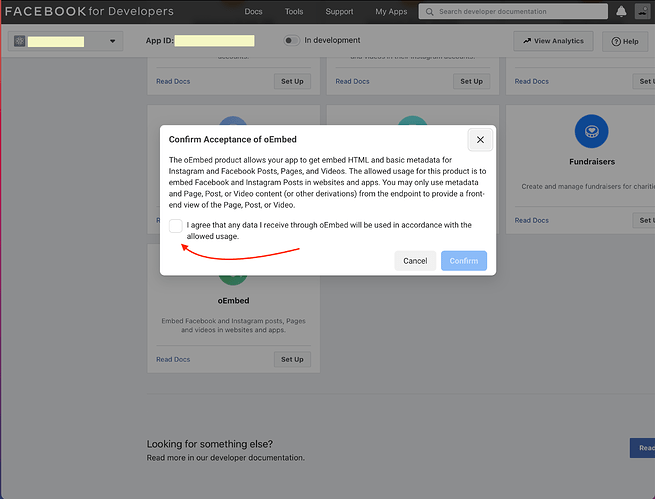The height and width of the screenshot is (499, 655).
Task: Go to Facebook for Developers home logo
Action: click(89, 11)
